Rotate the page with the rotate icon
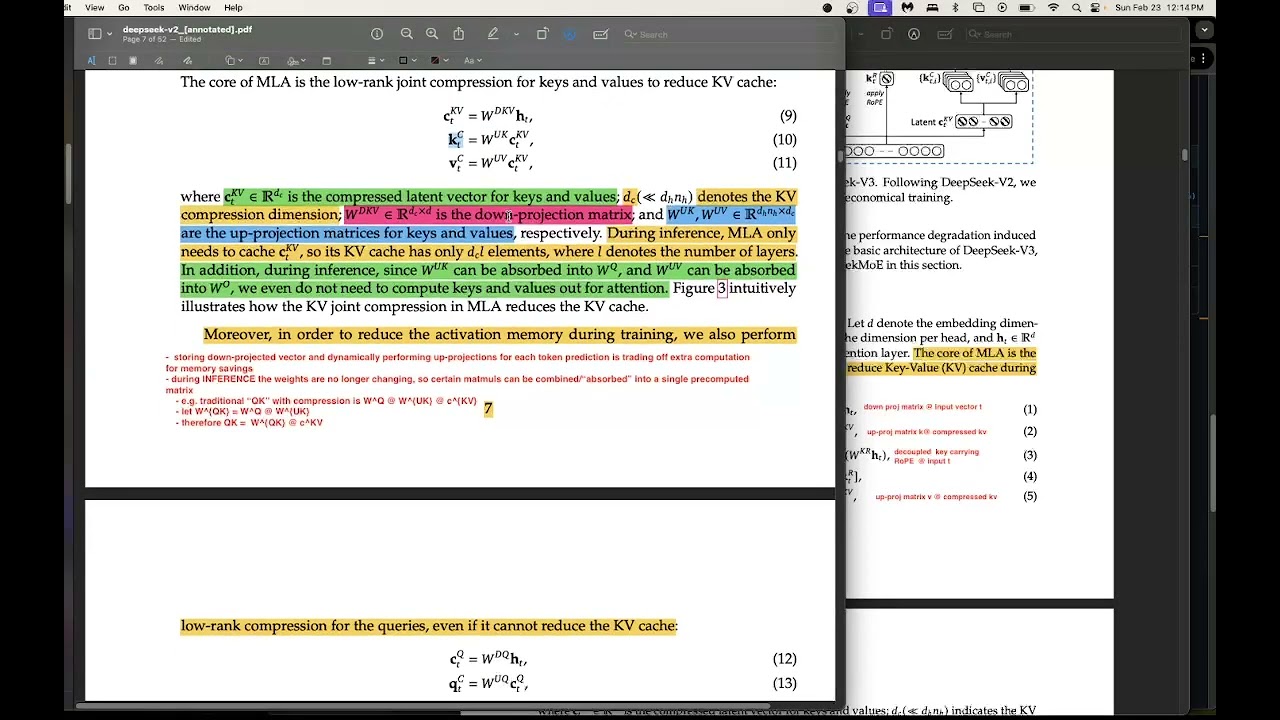 [543, 34]
